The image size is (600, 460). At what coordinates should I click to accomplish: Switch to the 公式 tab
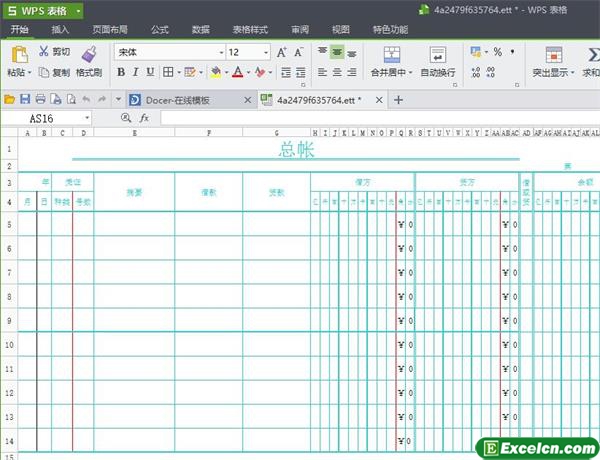click(160, 29)
